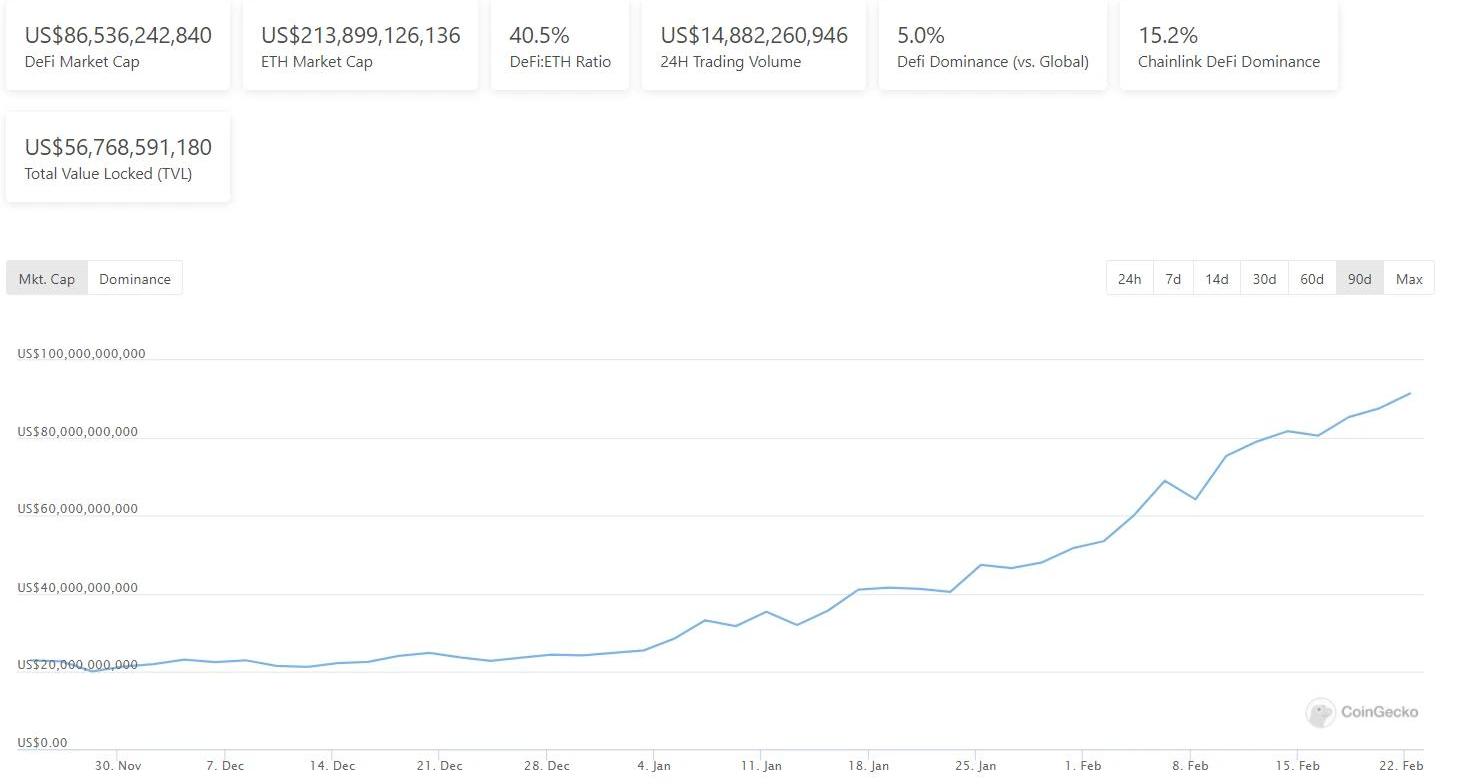
Task: Click the ETH Market Cap card
Action: click(360, 46)
